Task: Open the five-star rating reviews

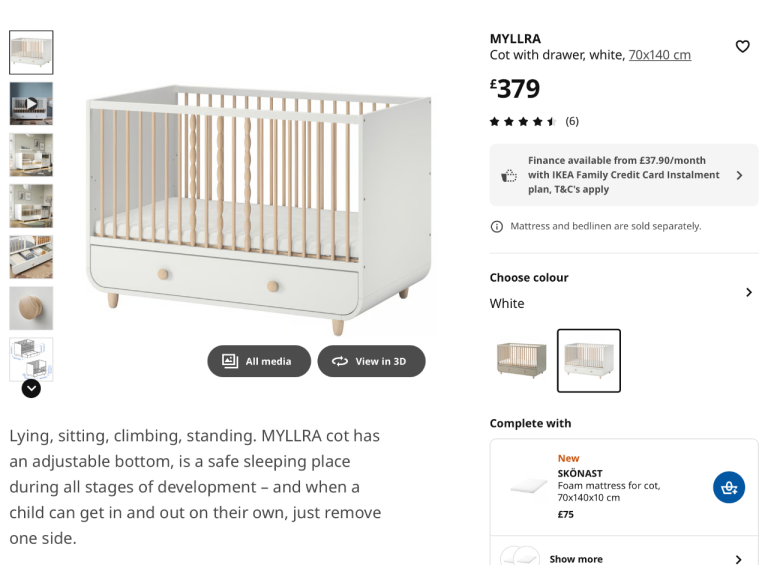Action: [x=533, y=121]
